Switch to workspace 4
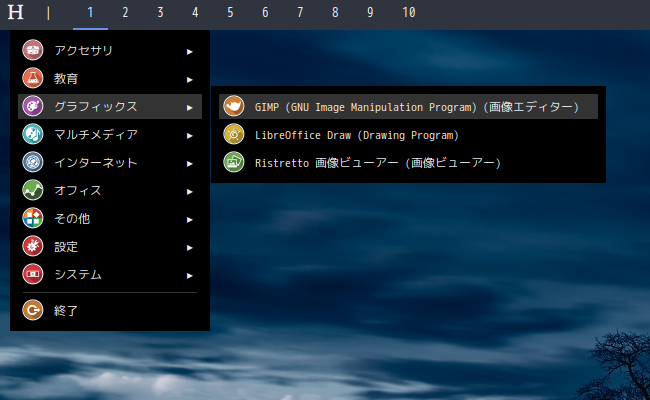Image resolution: width=650 pixels, height=400 pixels. pyautogui.click(x=195, y=13)
